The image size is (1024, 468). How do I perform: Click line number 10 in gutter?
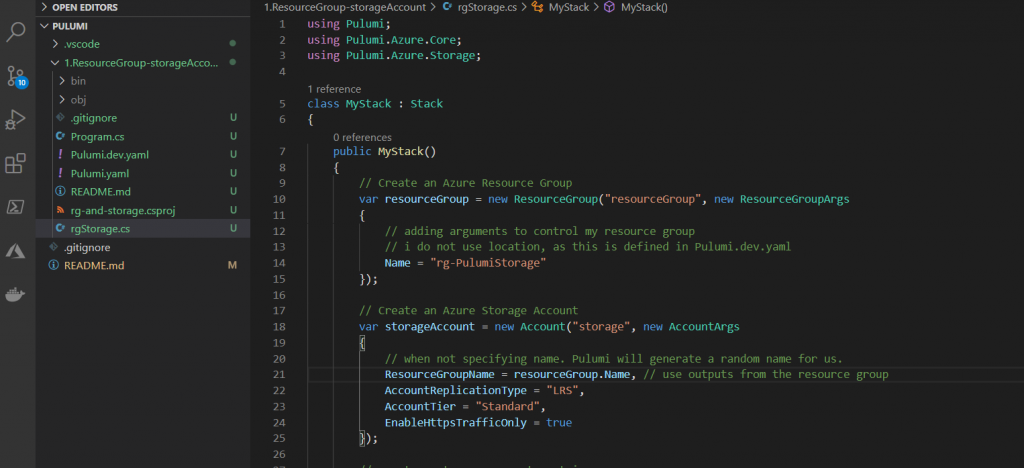pyautogui.click(x=280, y=200)
